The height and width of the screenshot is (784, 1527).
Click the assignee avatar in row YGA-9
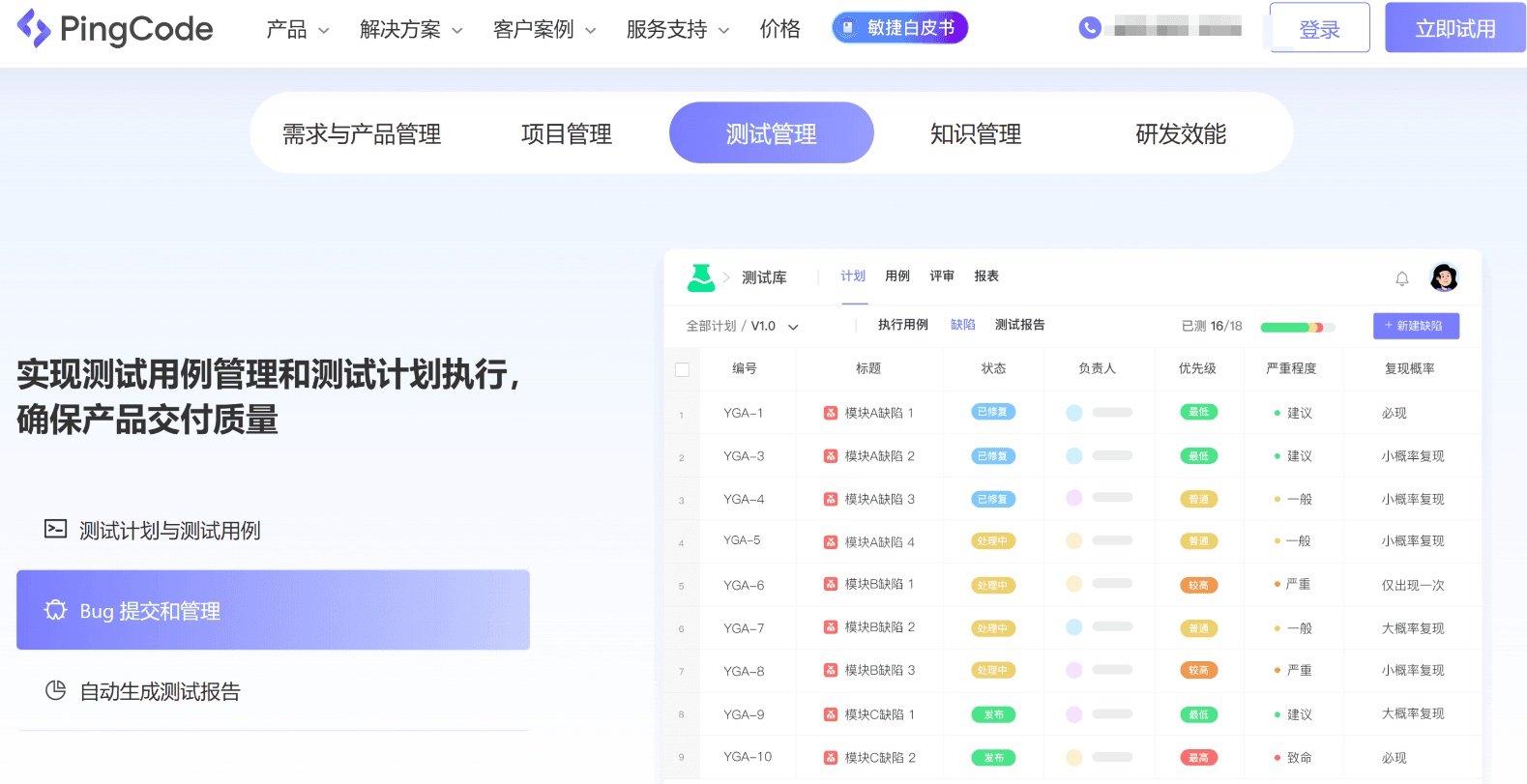1073,714
